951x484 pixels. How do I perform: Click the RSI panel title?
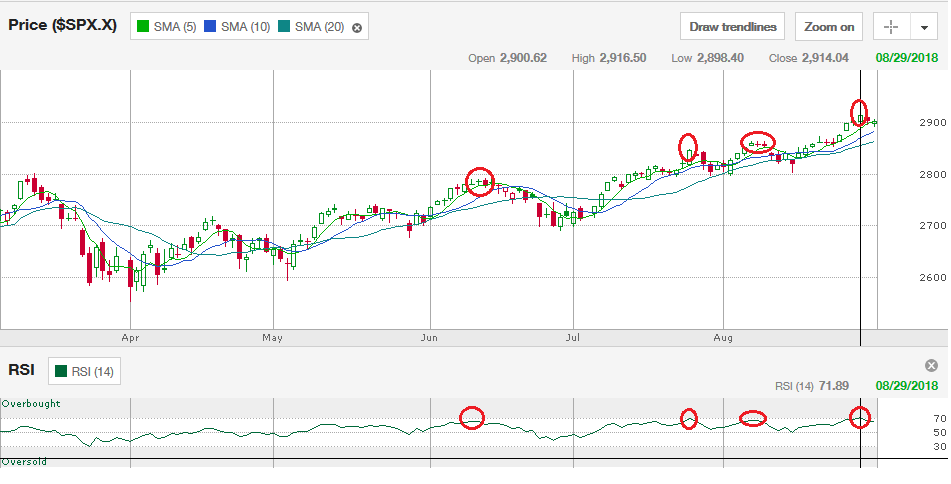[21, 370]
